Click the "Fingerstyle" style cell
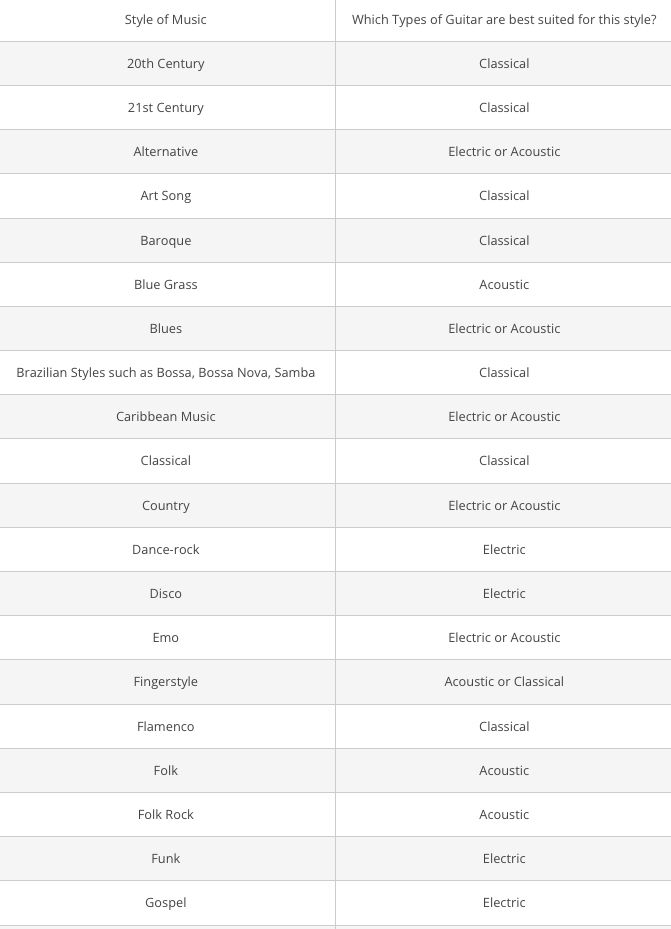Image resolution: width=671 pixels, height=929 pixels. coord(166,682)
